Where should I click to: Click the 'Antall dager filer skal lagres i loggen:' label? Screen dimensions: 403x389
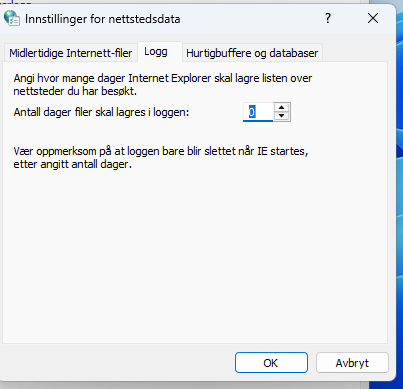coord(101,112)
